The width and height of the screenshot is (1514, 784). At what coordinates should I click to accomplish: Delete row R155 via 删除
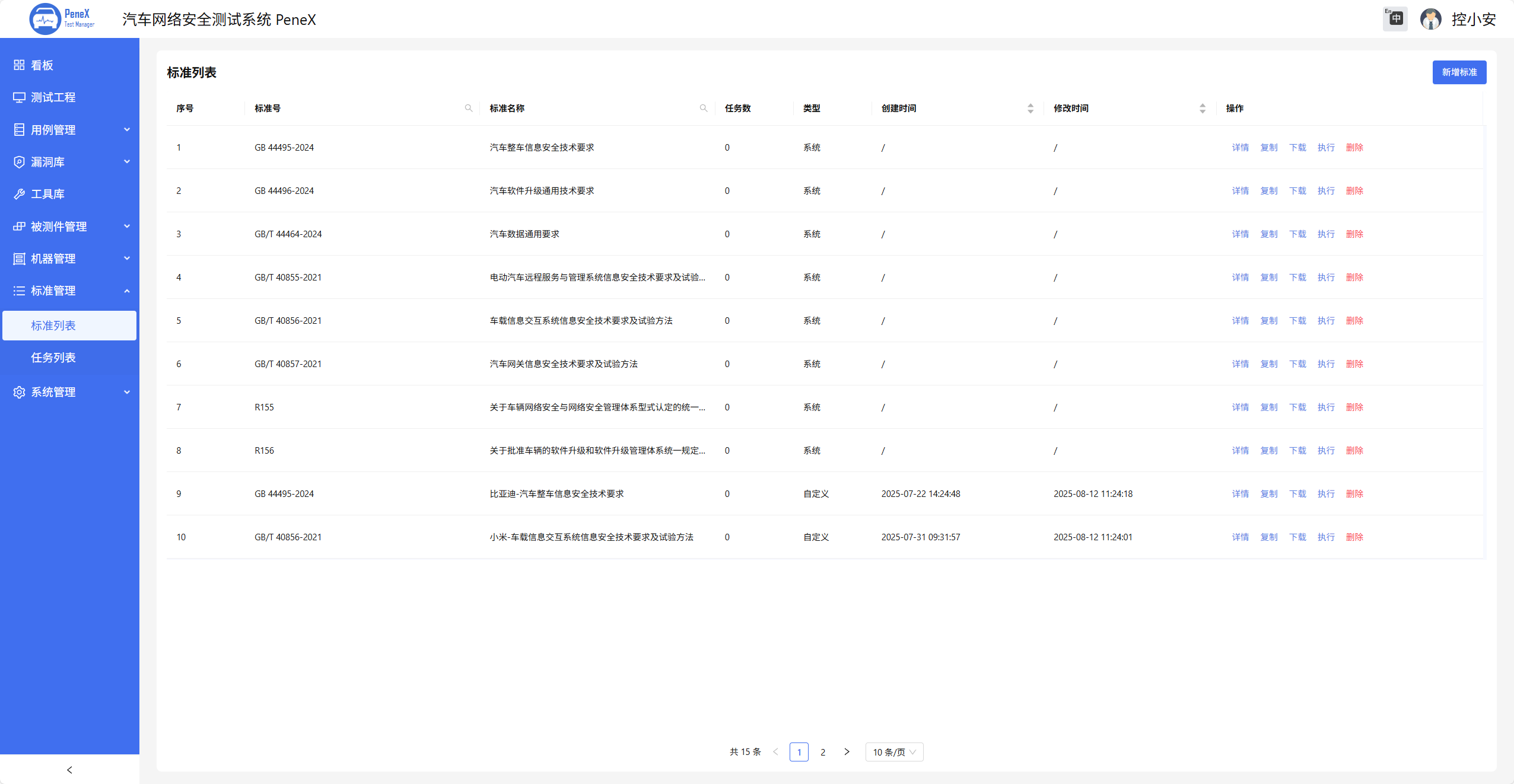[1354, 407]
